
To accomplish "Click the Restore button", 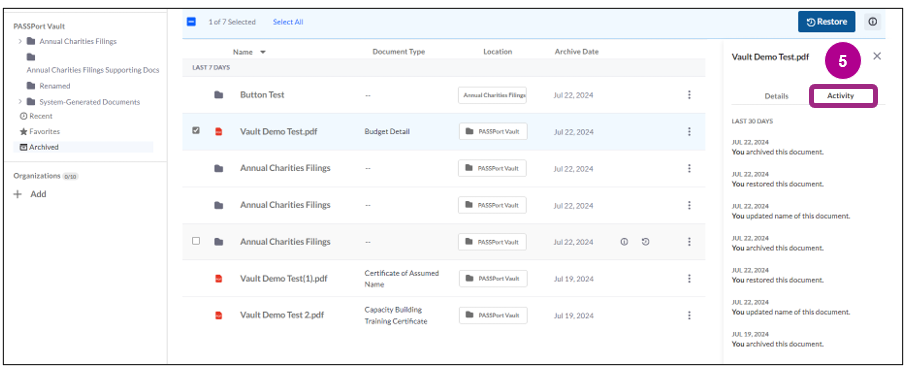I will tap(826, 22).
